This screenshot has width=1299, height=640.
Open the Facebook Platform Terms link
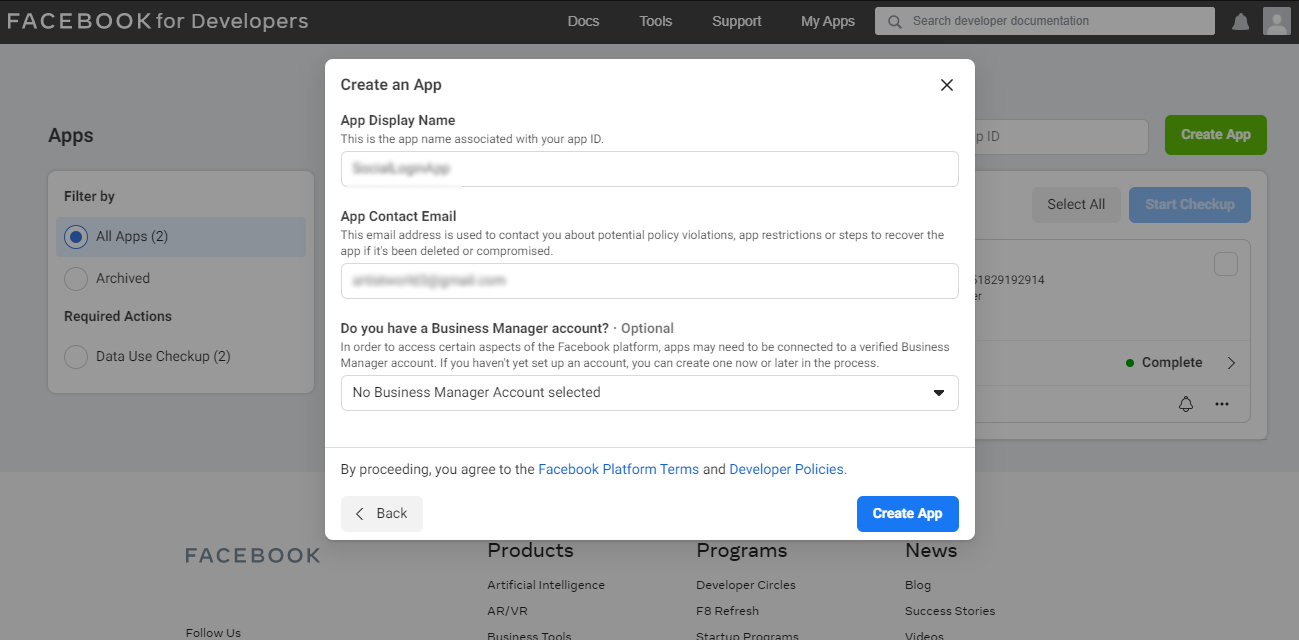click(619, 469)
